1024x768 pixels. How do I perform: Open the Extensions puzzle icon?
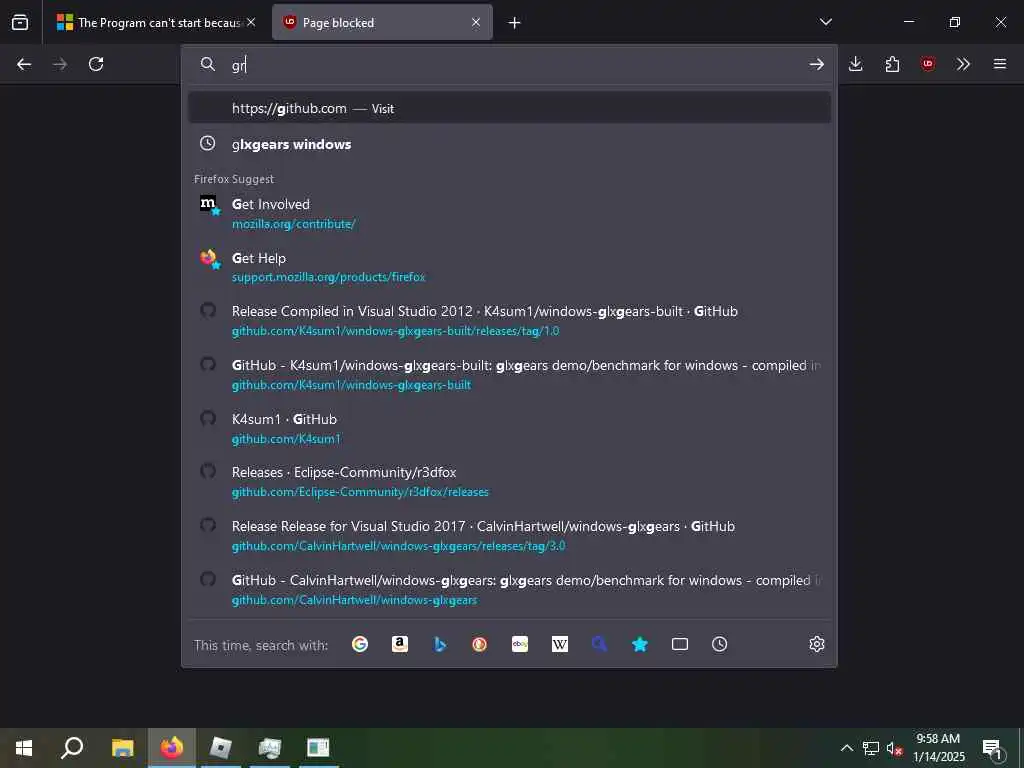tap(892, 64)
